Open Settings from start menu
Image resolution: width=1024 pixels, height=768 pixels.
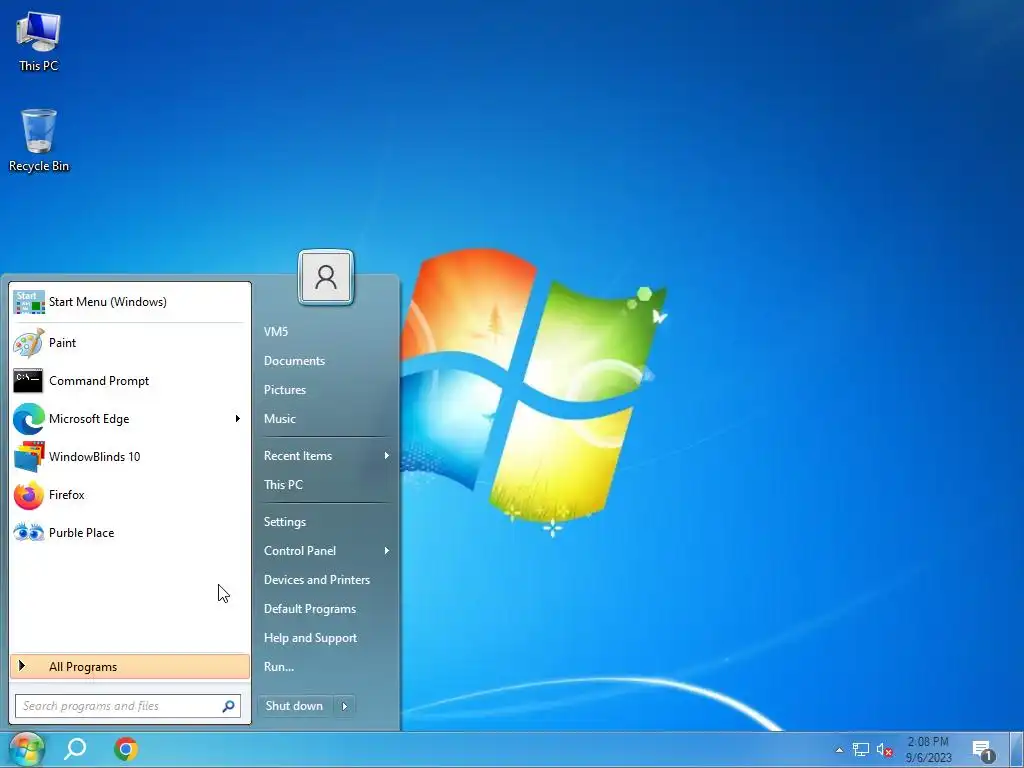[285, 522]
